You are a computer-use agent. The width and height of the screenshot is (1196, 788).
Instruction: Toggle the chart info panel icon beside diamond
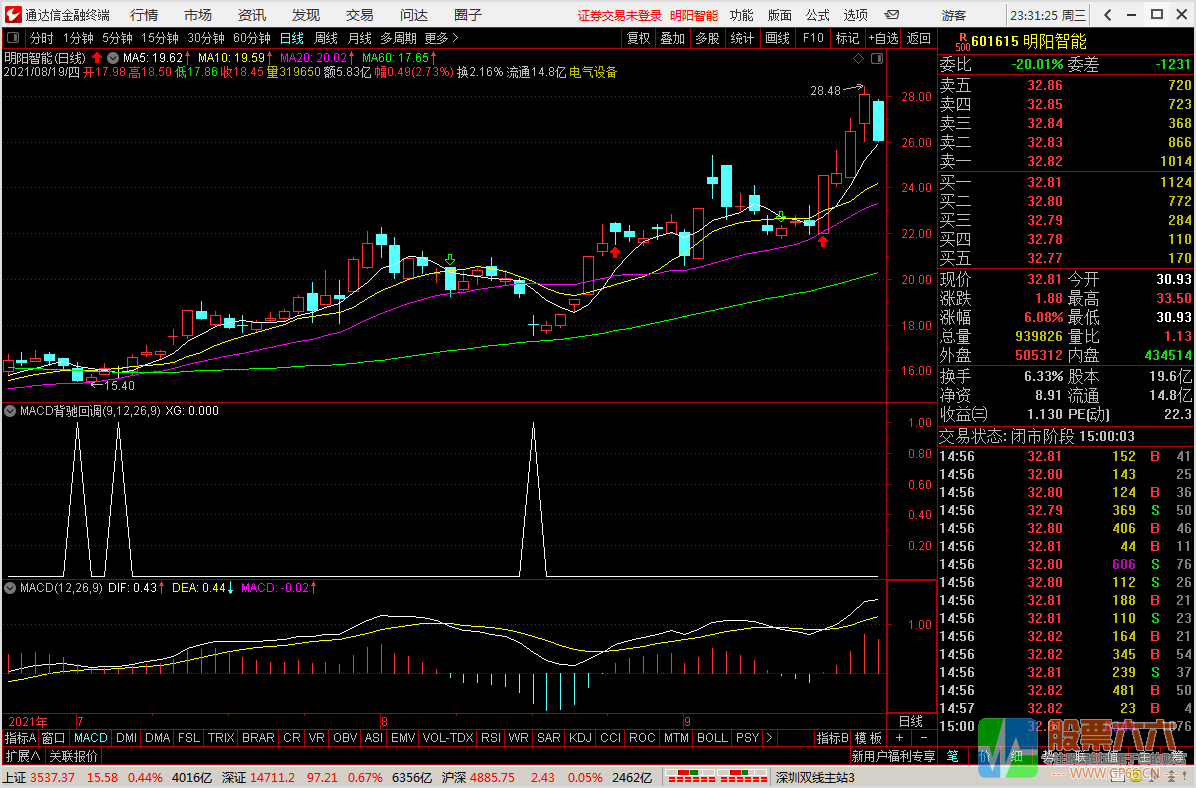pyautogui.click(x=876, y=59)
